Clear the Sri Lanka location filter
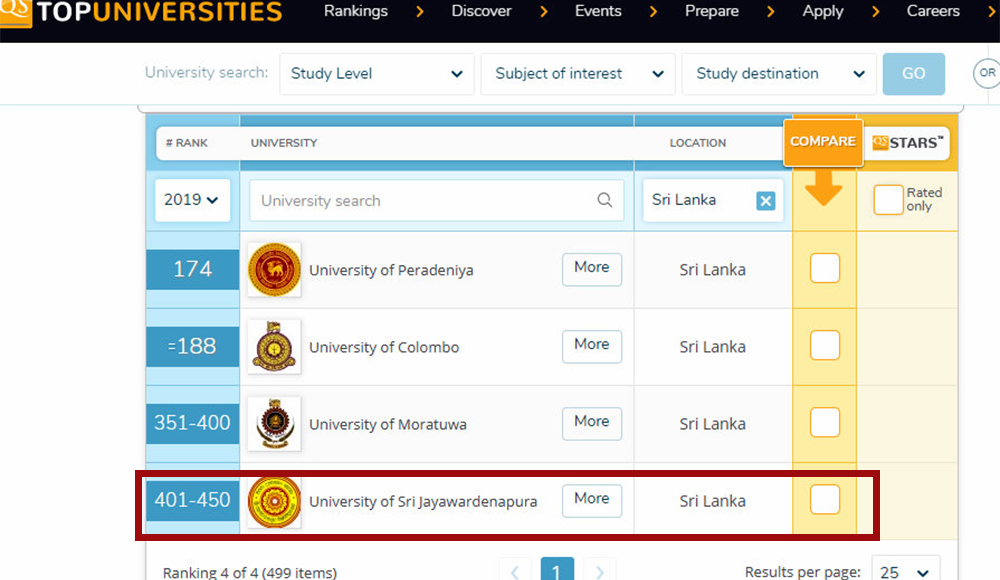 (x=765, y=201)
